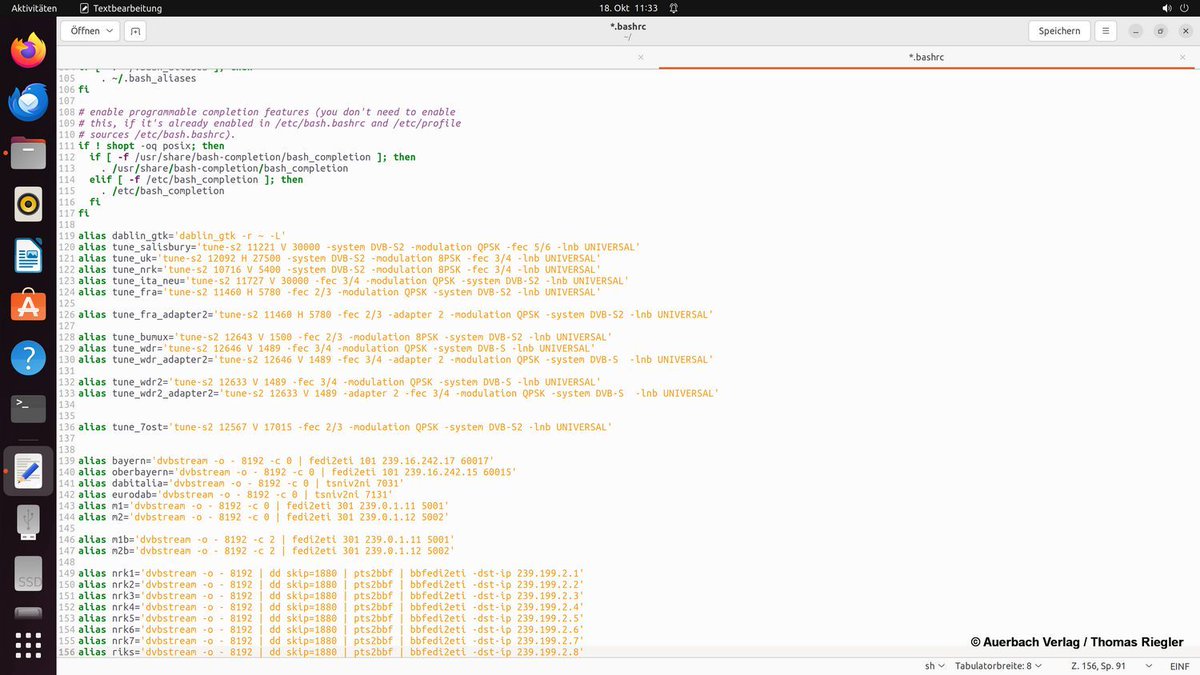Click the alias nrk1 line

pyautogui.click(x=331, y=573)
